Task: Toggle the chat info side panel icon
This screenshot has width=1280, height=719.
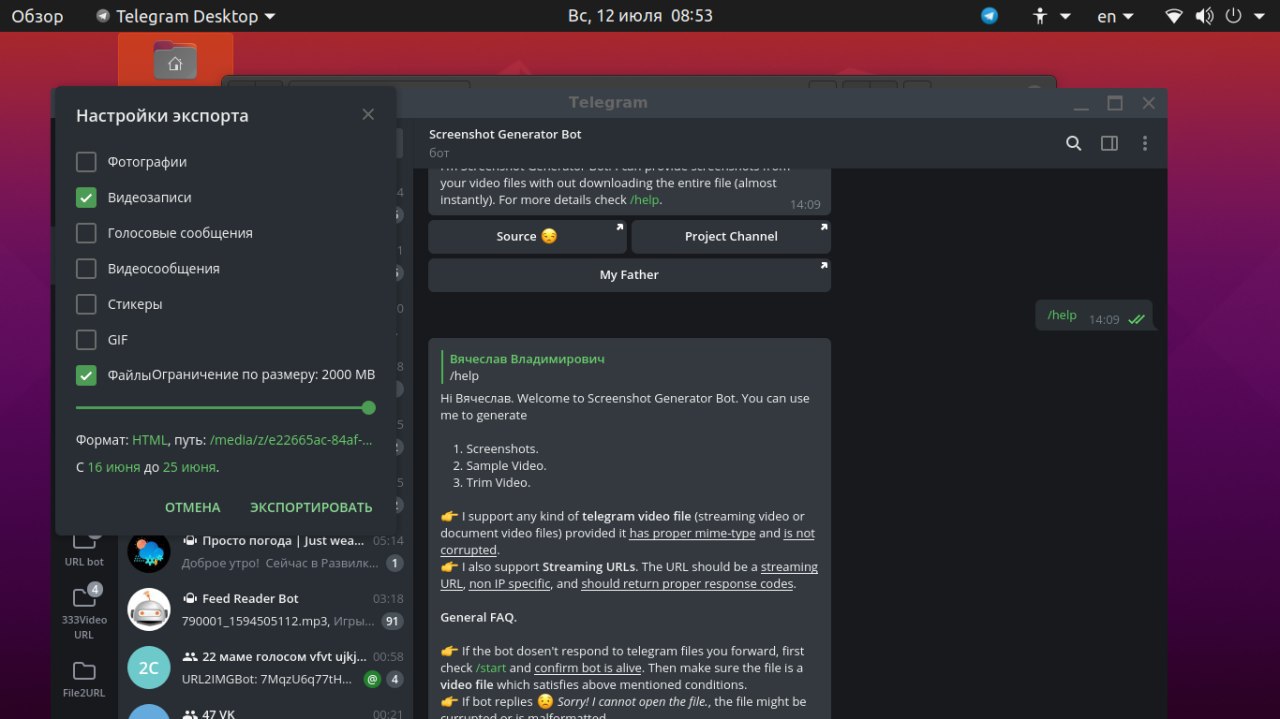Action: point(1109,143)
